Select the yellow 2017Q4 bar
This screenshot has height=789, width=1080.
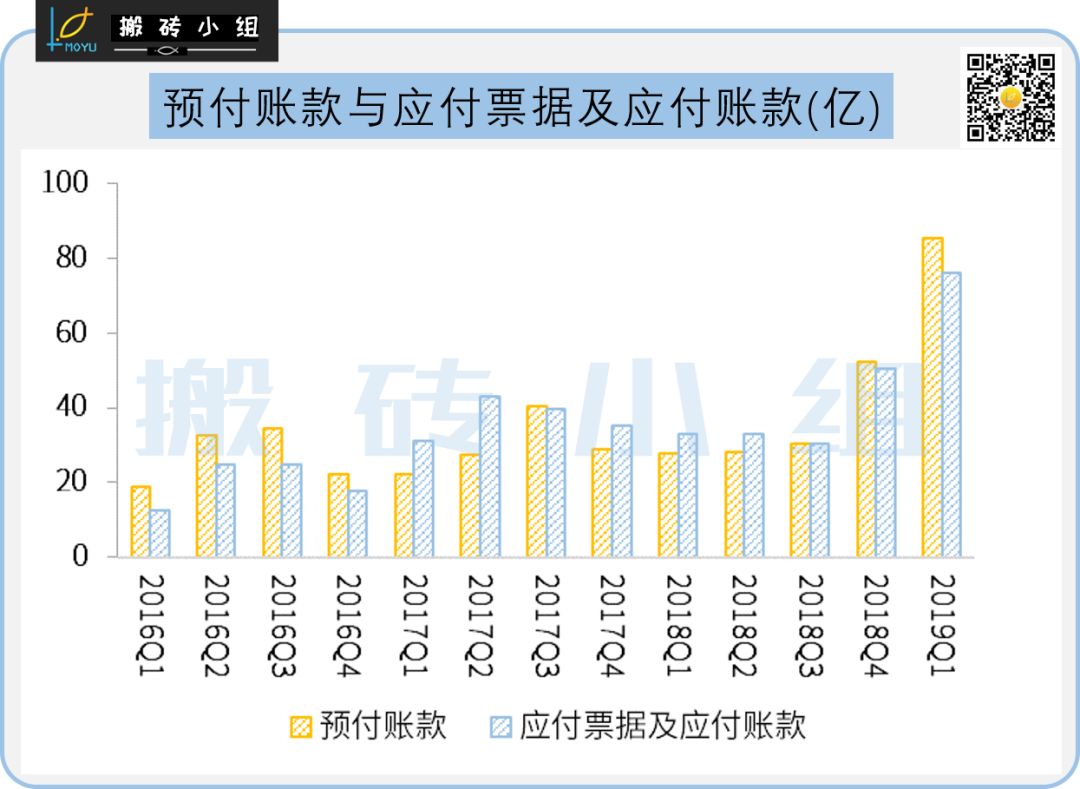coord(602,503)
